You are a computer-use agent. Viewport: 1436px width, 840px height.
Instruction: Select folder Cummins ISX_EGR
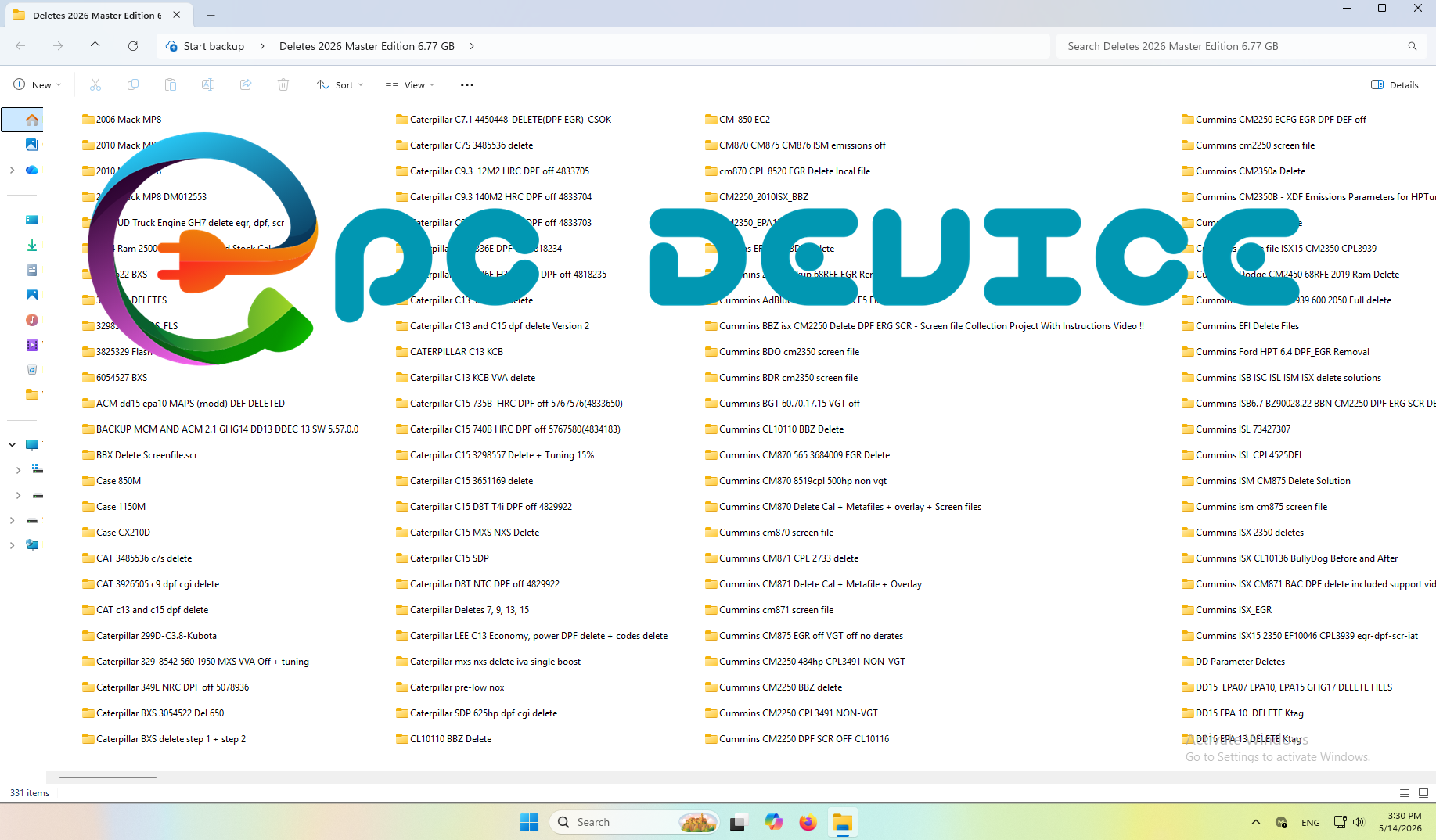pos(1227,610)
